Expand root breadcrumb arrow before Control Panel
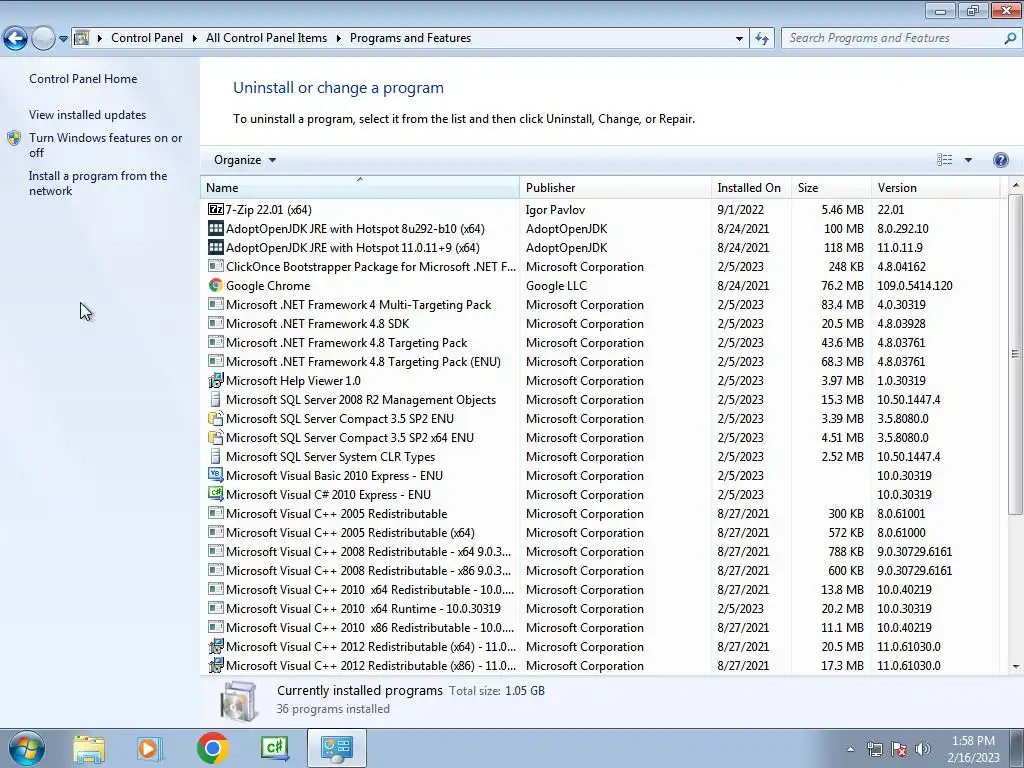Screen dimensions: 1024x768 [x=100, y=39]
